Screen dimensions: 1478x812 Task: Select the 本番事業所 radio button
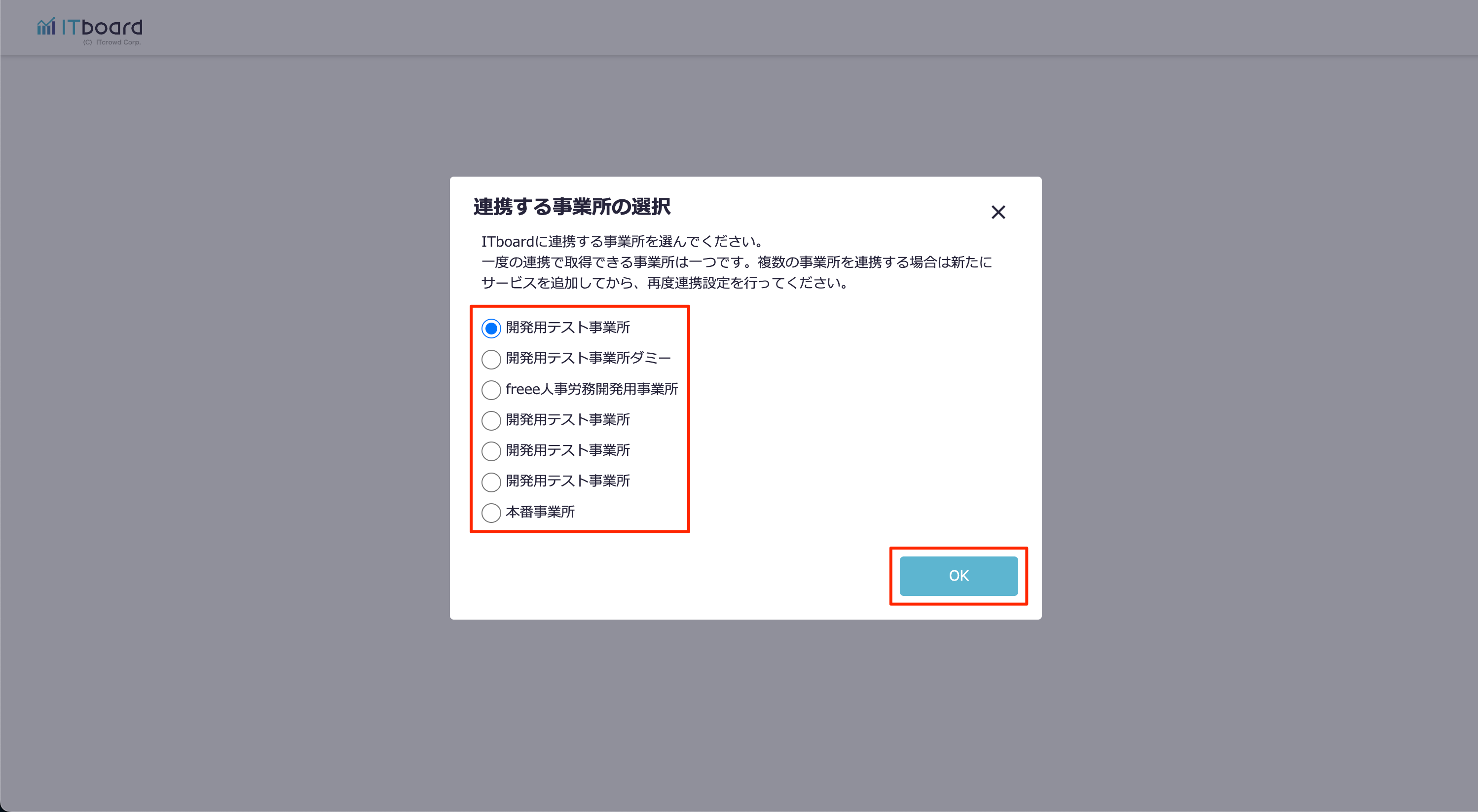coord(491,513)
